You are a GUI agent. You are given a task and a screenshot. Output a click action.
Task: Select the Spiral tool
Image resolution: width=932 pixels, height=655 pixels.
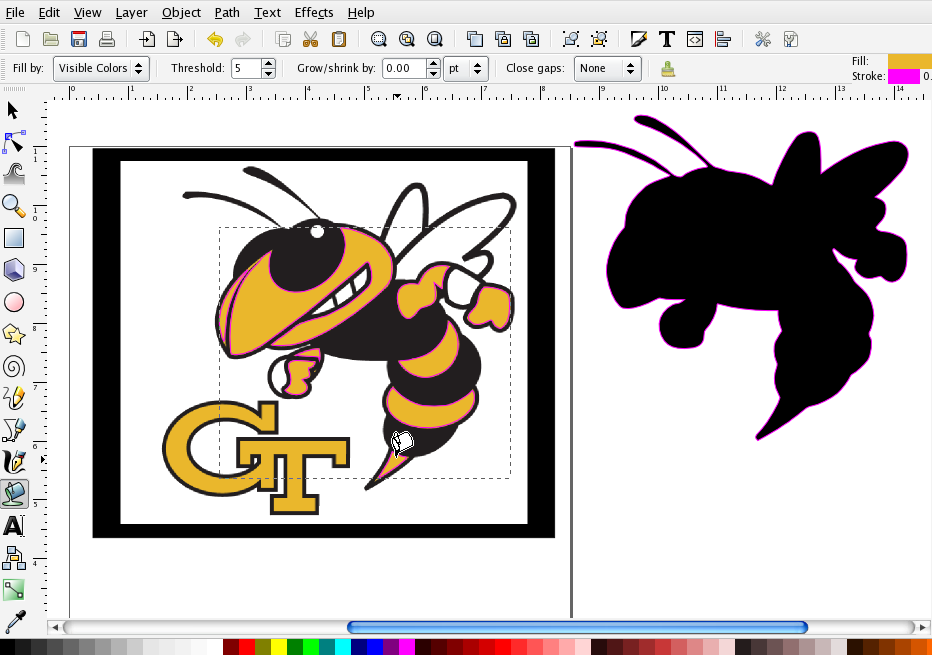pos(14,366)
